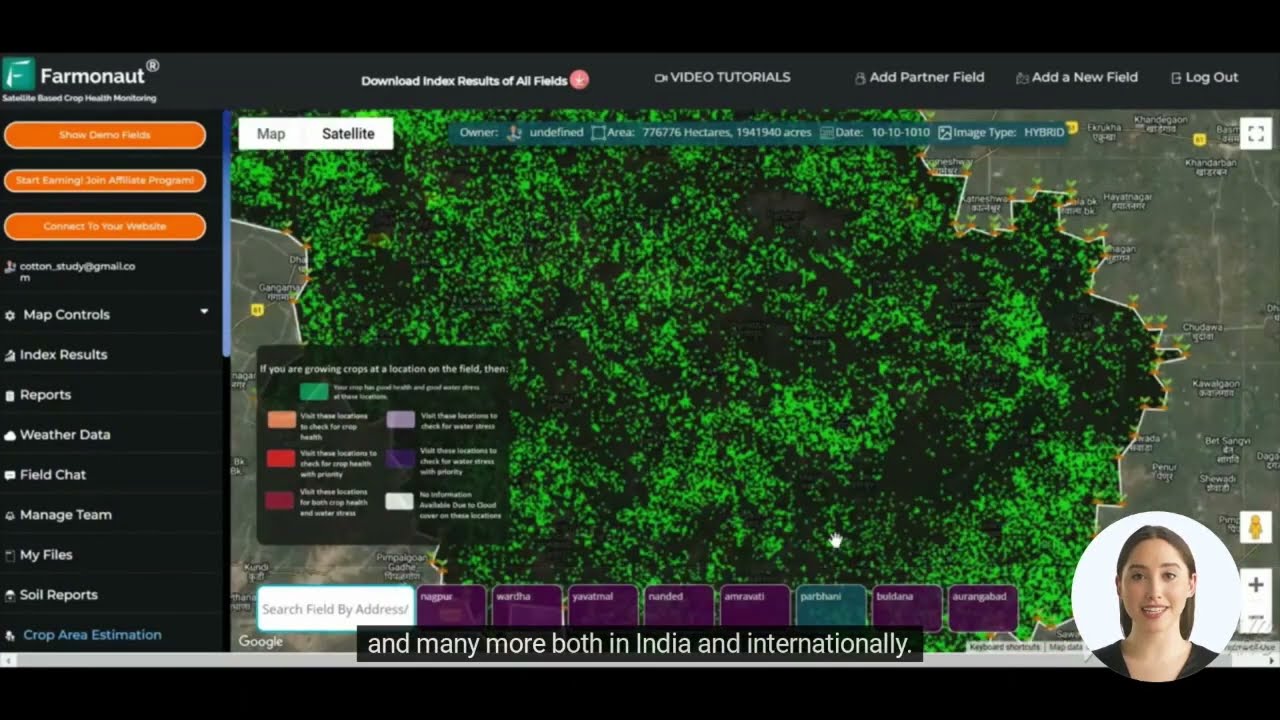1280x720 pixels.
Task: Click Download Index Results of All Fields
Action: pyautogui.click(x=464, y=81)
